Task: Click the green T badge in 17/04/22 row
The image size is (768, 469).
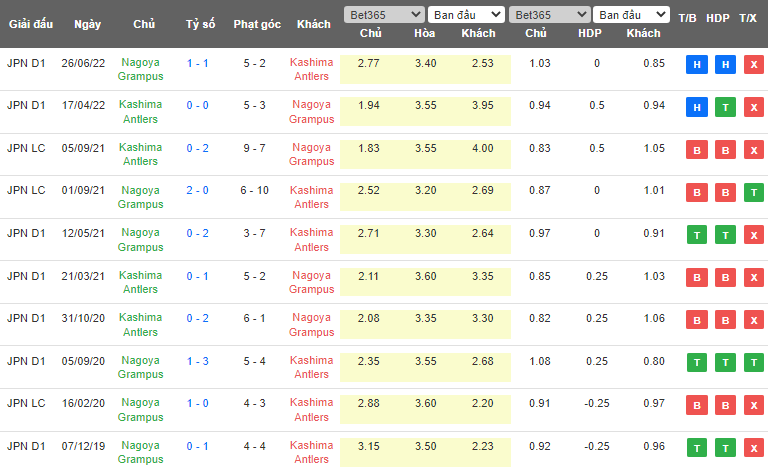Action: [x=726, y=107]
